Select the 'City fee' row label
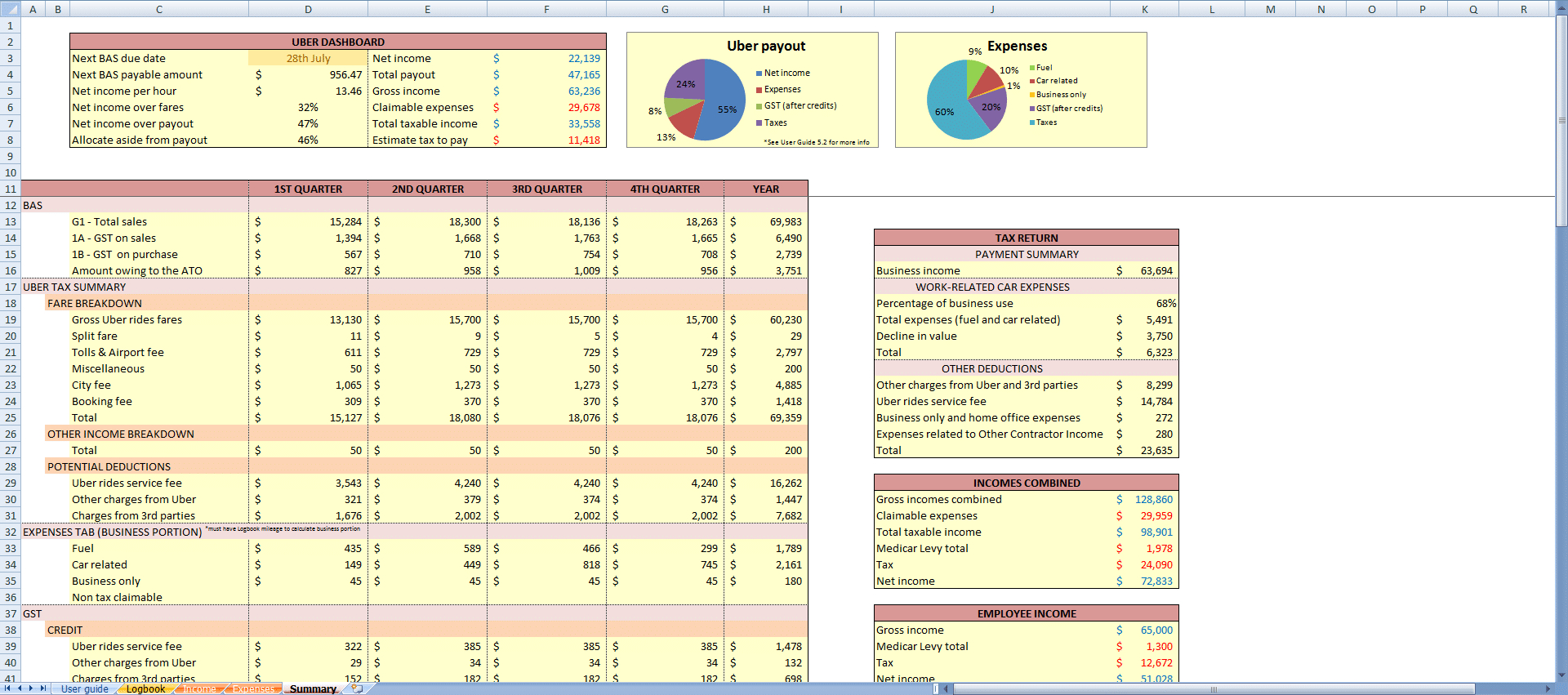The image size is (1568, 695). (x=91, y=385)
